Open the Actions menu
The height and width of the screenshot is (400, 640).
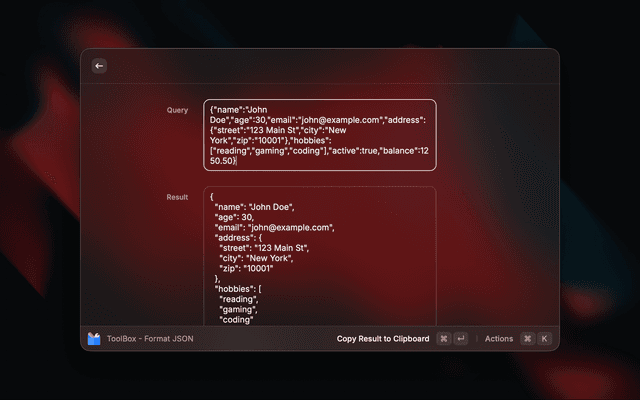point(499,339)
